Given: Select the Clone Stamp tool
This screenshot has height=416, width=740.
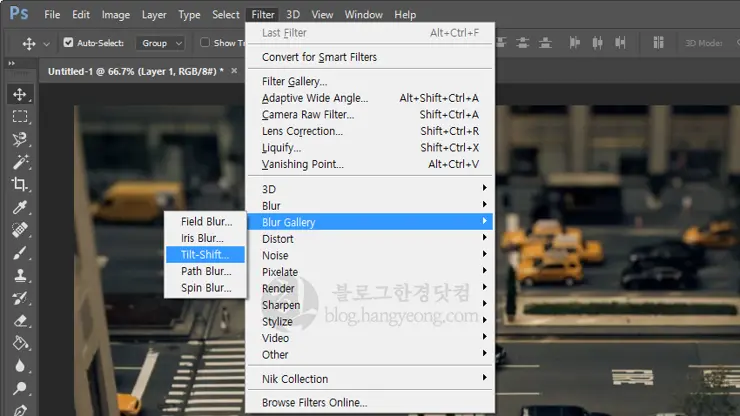Looking at the screenshot, I should point(20,276).
